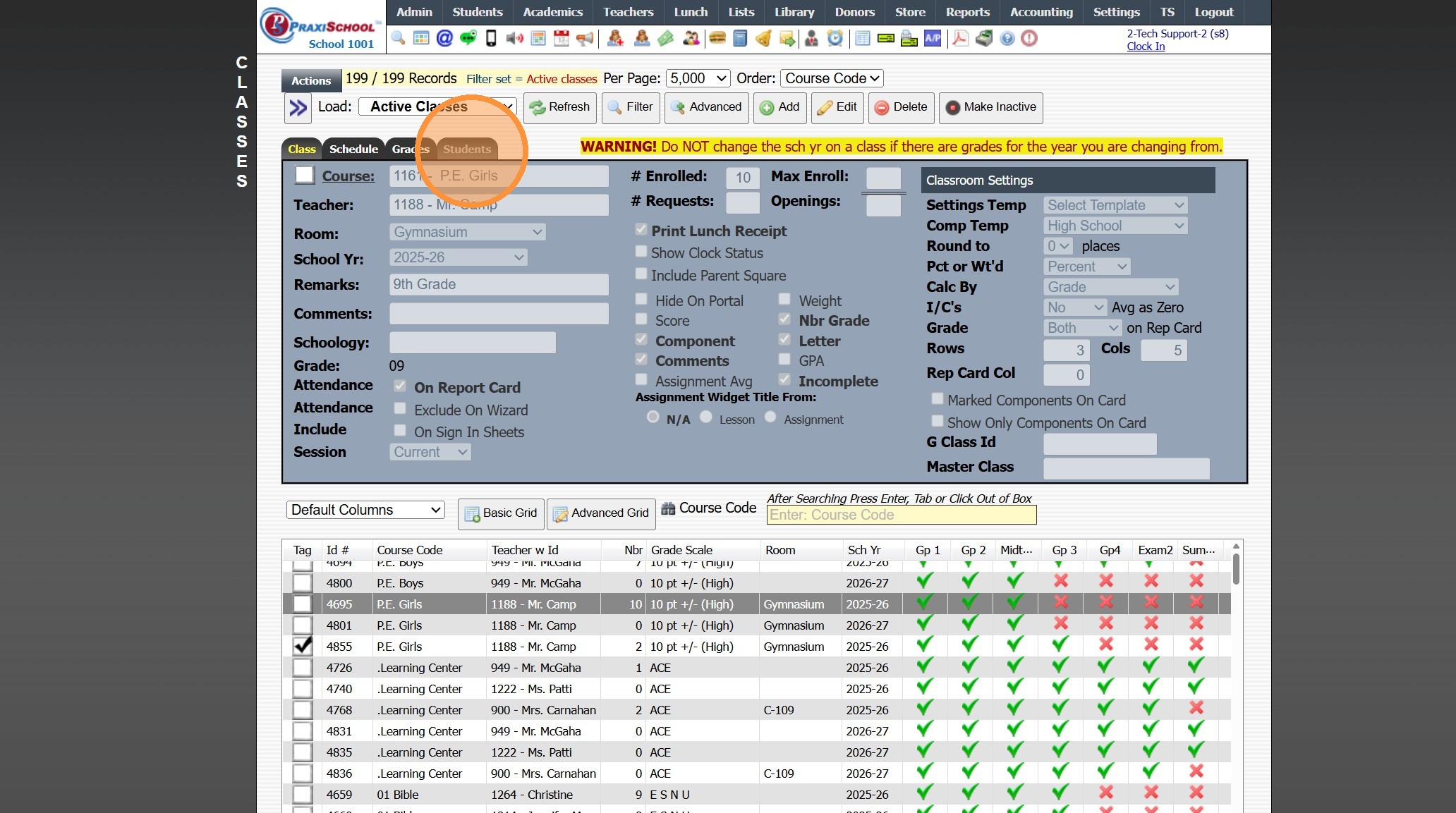Click the hamburger lunch icon

[717, 38]
